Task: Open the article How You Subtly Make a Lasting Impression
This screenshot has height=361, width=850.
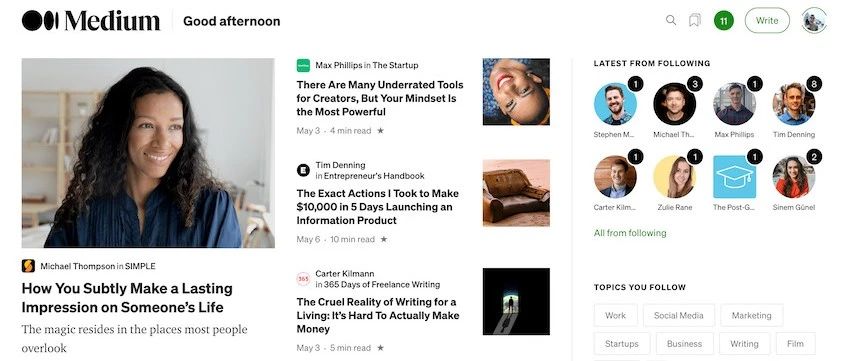Action: [127, 298]
